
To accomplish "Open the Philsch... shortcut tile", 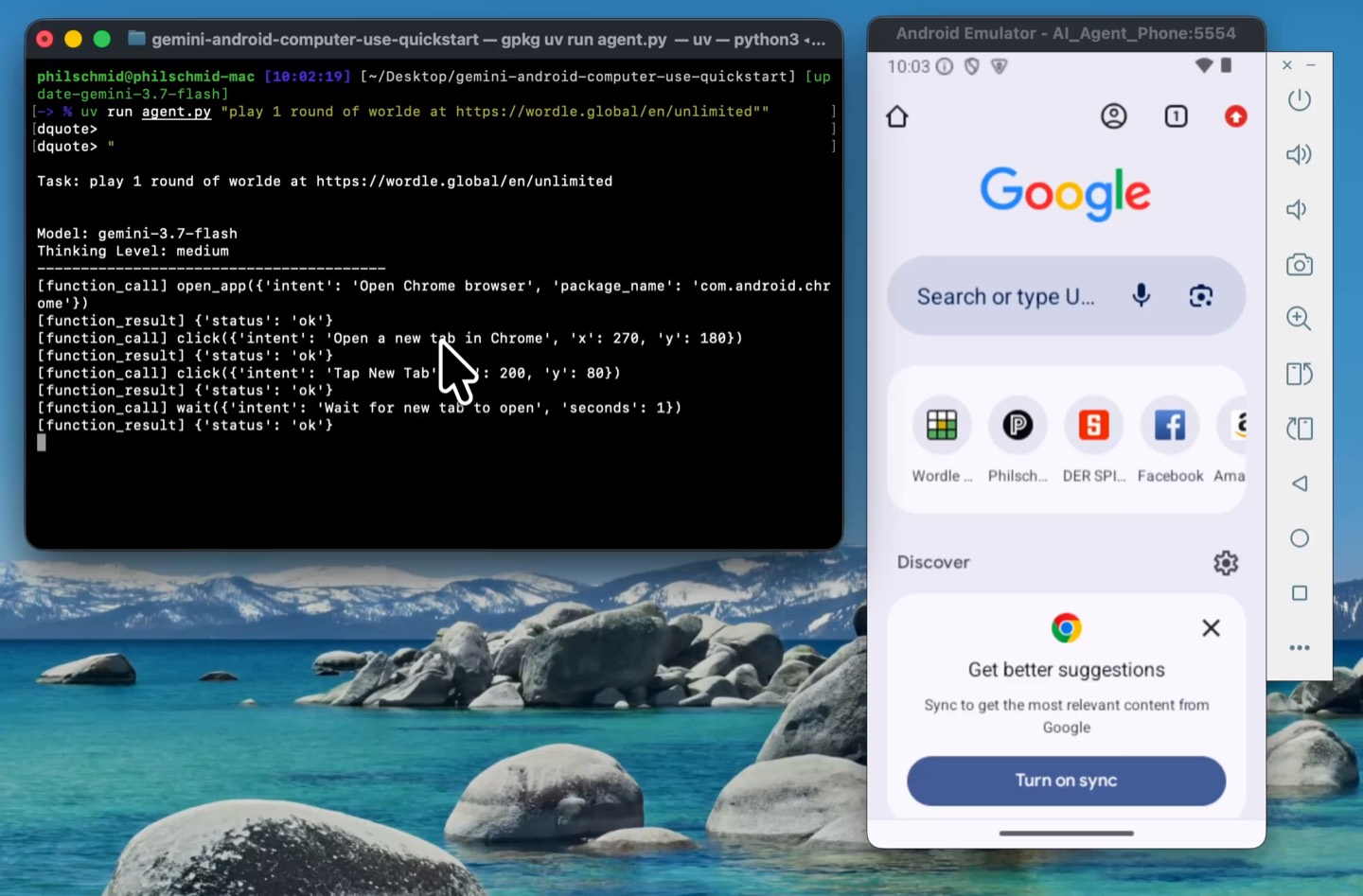I will pos(1018,440).
